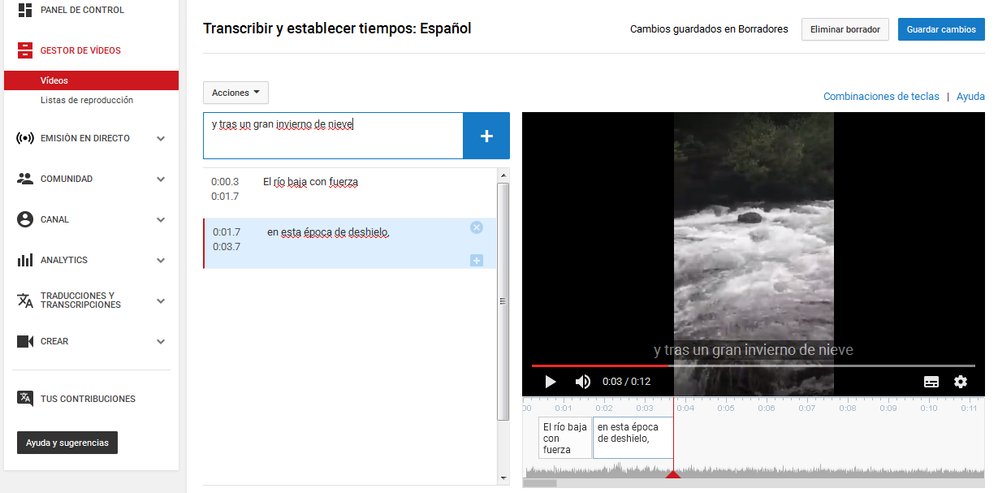Viewport: 998px width, 493px height.
Task: Open Listas de reproducción
Action: 87,100
